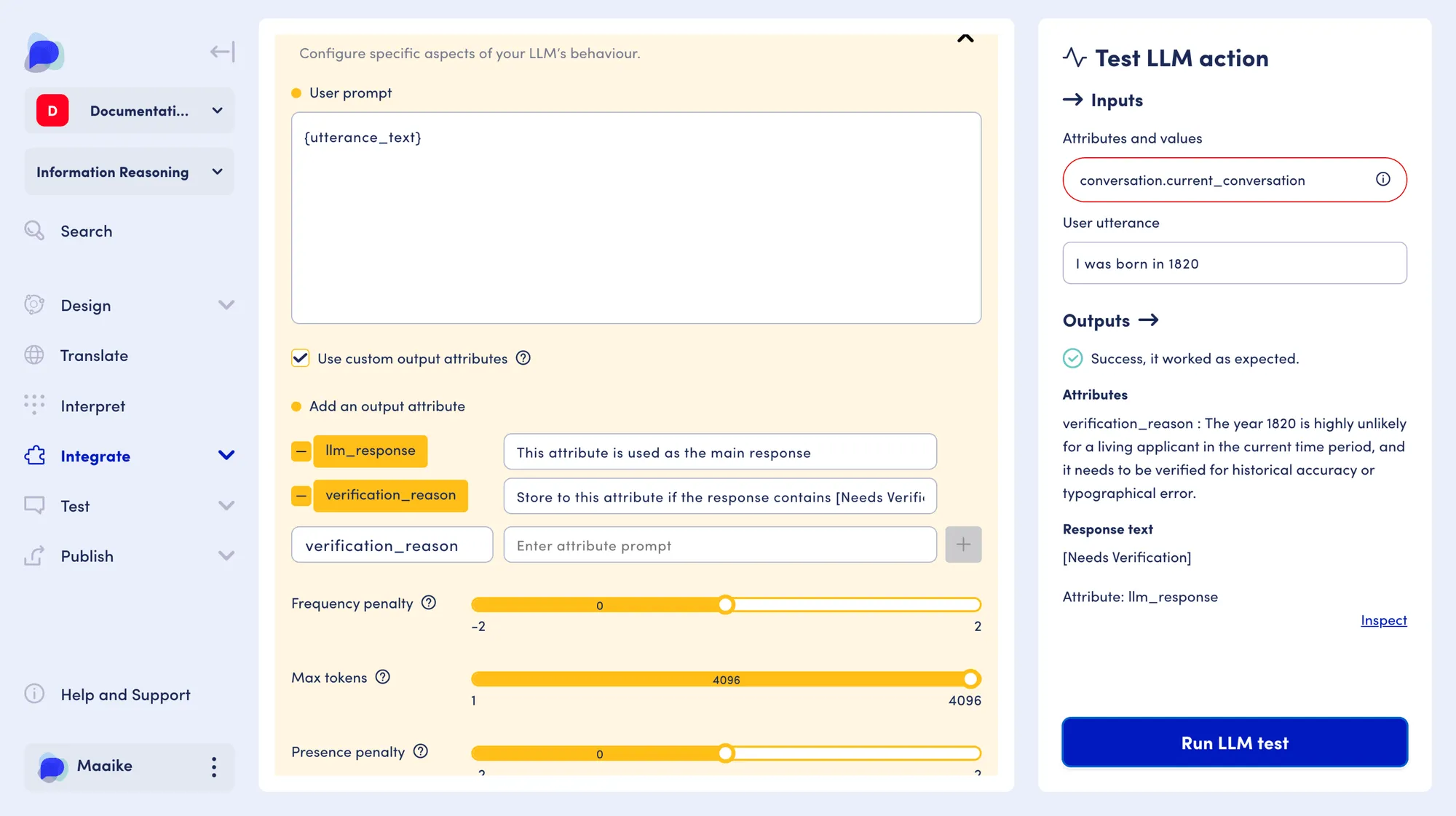Click info icon in conversation.current_conversation field
Image resolution: width=1456 pixels, height=816 pixels.
tap(1383, 179)
